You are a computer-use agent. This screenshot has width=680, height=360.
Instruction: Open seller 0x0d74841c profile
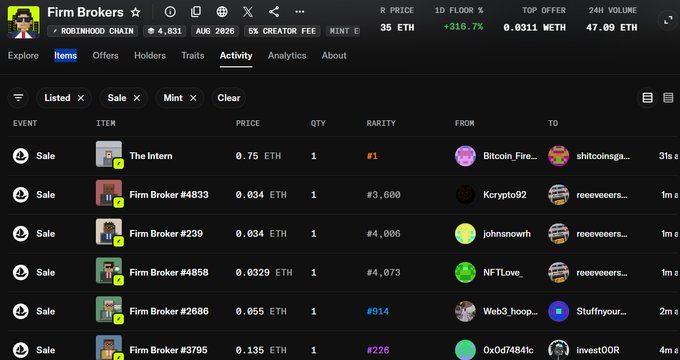click(508, 350)
